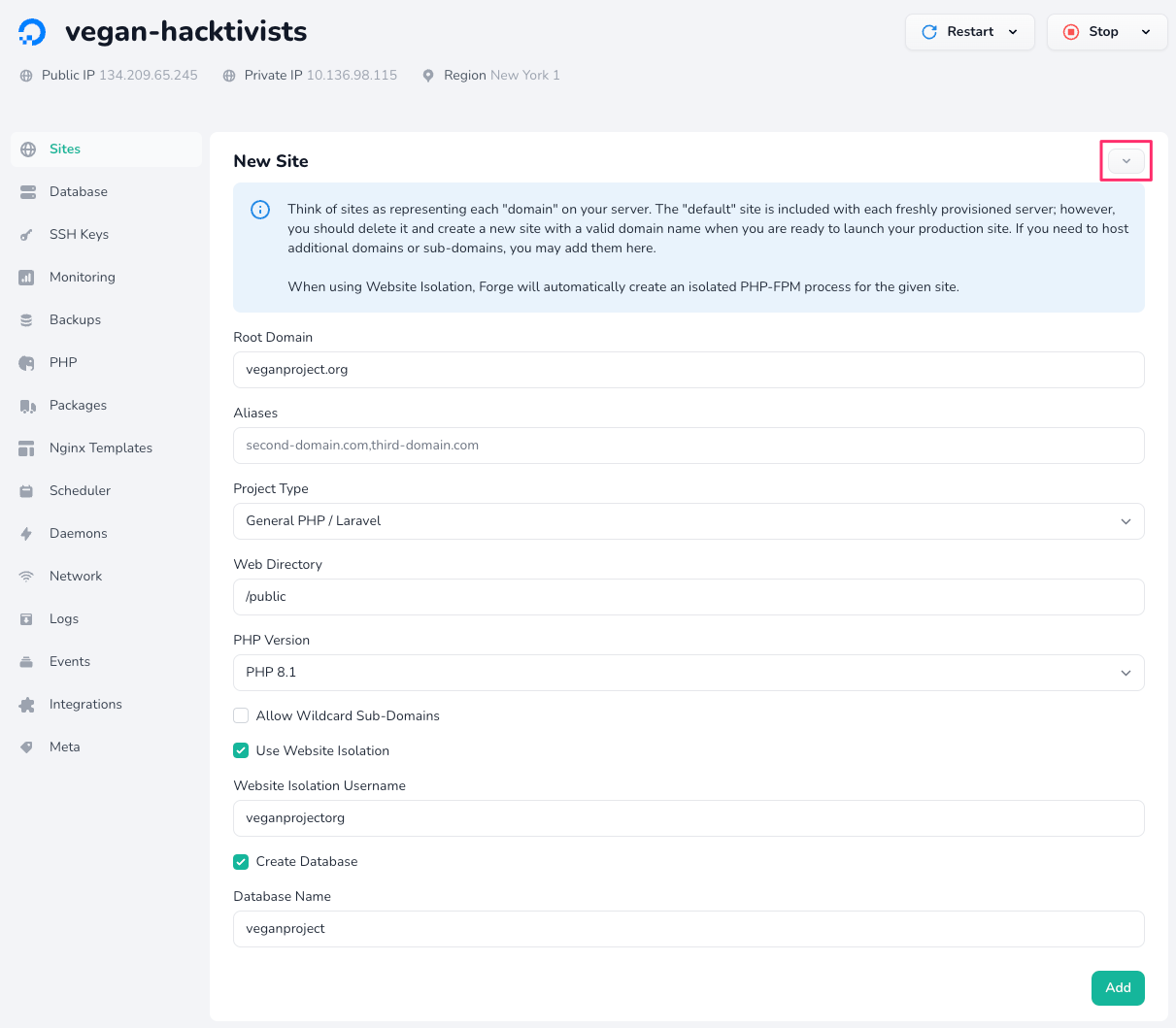Open the Nginx Templates section
The width and height of the screenshot is (1176, 1028).
[100, 448]
